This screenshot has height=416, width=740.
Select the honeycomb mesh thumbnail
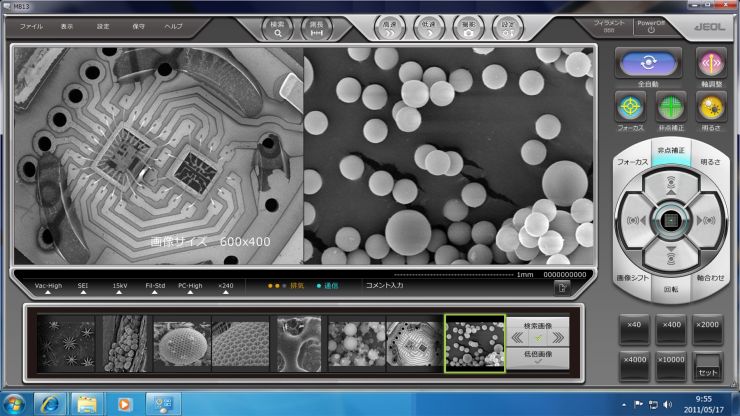click(x=241, y=343)
